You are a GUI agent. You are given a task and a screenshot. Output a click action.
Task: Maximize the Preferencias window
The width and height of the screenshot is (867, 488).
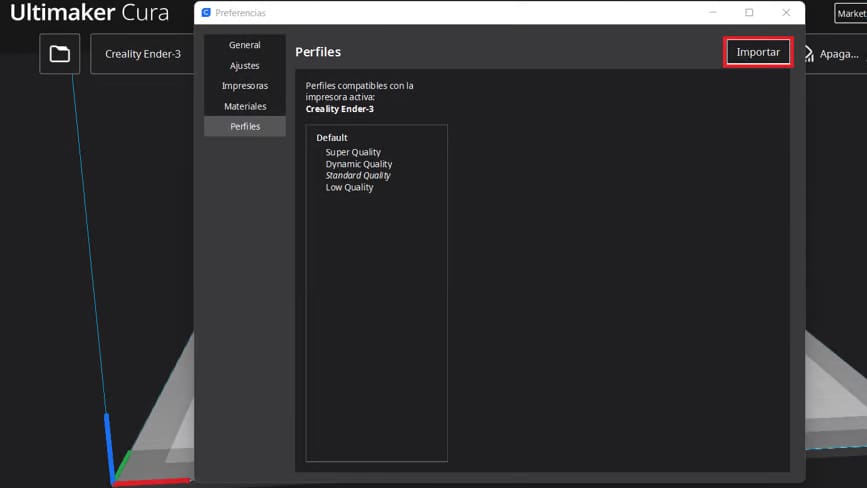749,12
